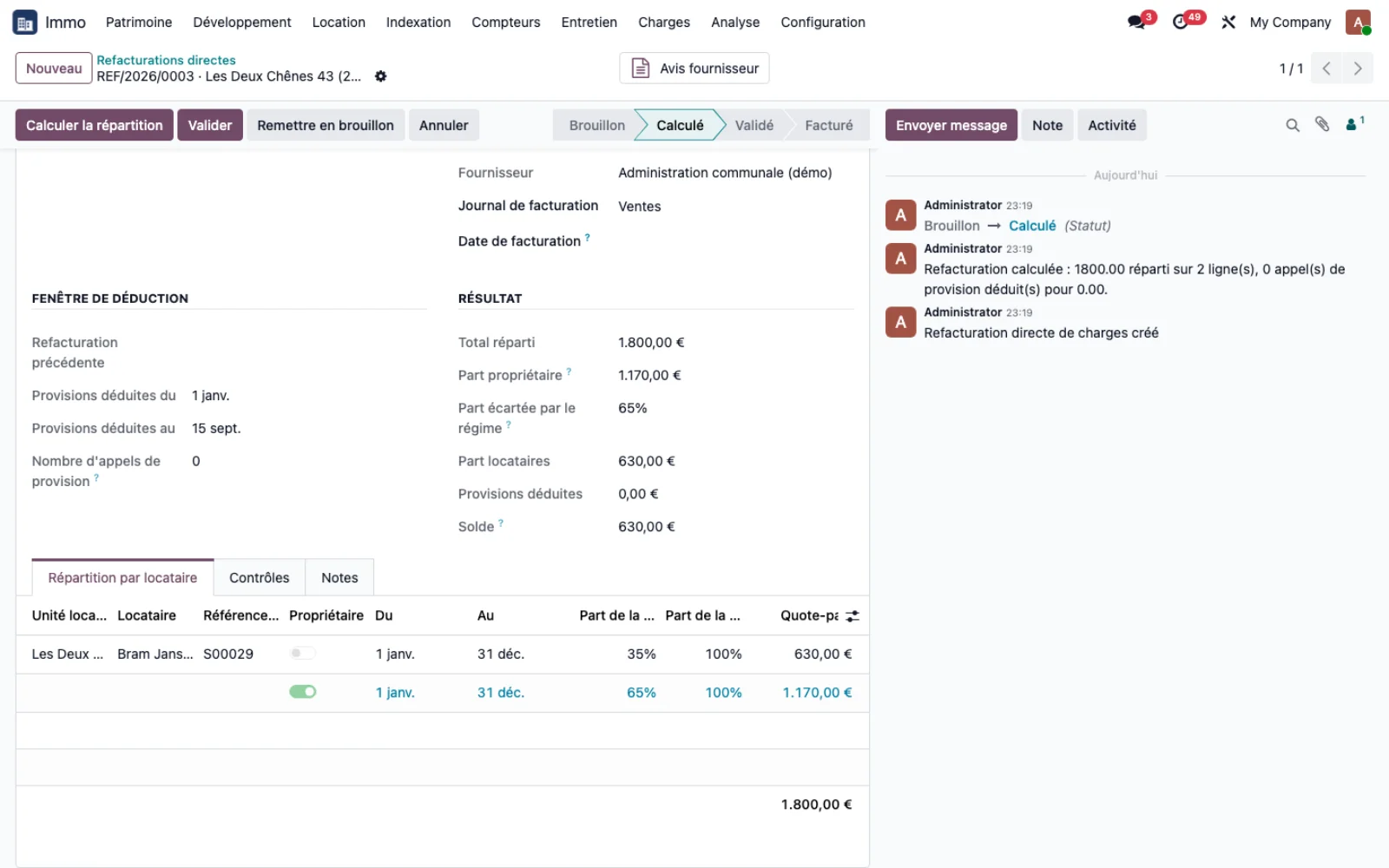Open the My Company selector
This screenshot has width=1389, height=868.
[x=1290, y=23]
